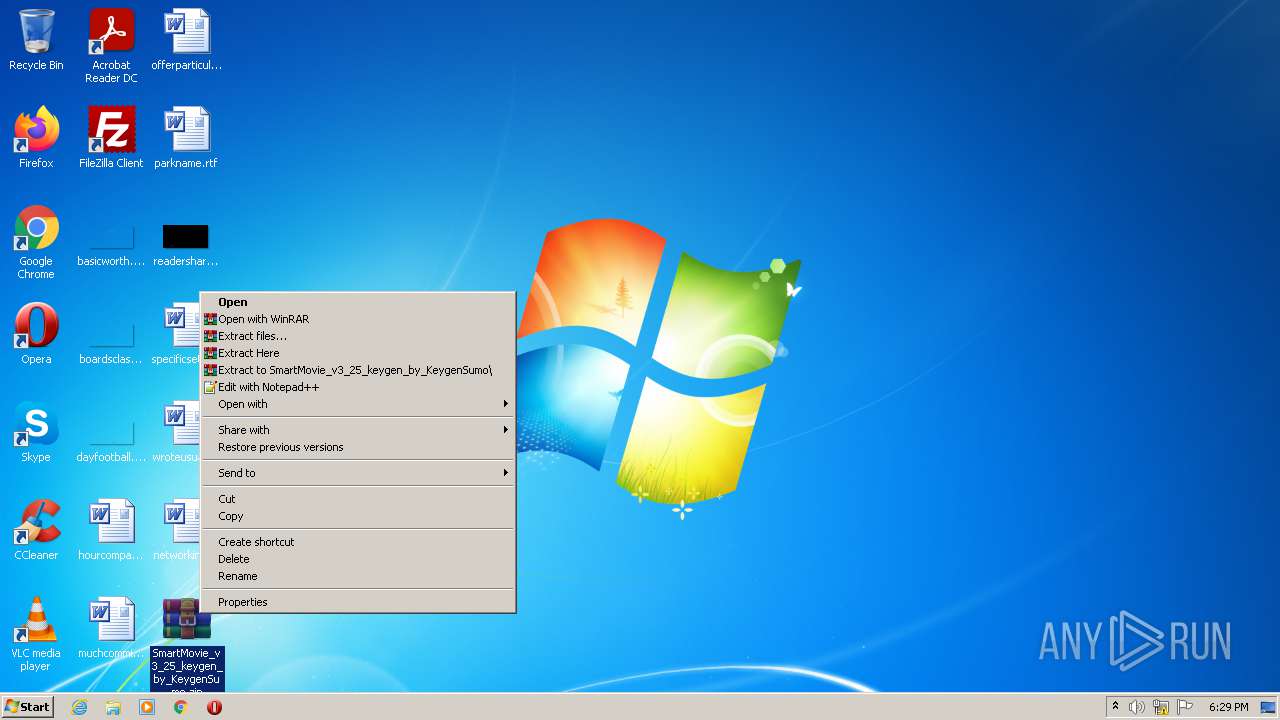The image size is (1280, 720).
Task: Choose Create shortcut
Action: click(358, 542)
